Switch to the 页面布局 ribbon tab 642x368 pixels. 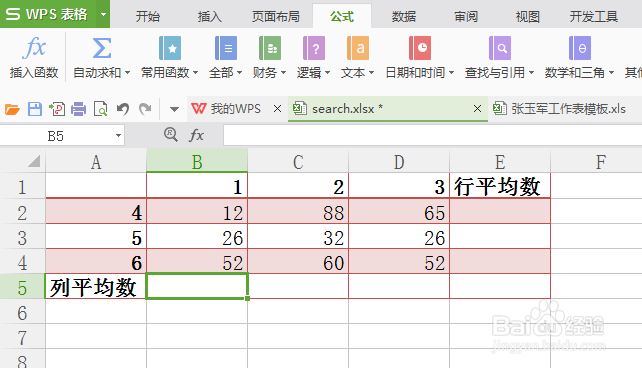tap(276, 16)
